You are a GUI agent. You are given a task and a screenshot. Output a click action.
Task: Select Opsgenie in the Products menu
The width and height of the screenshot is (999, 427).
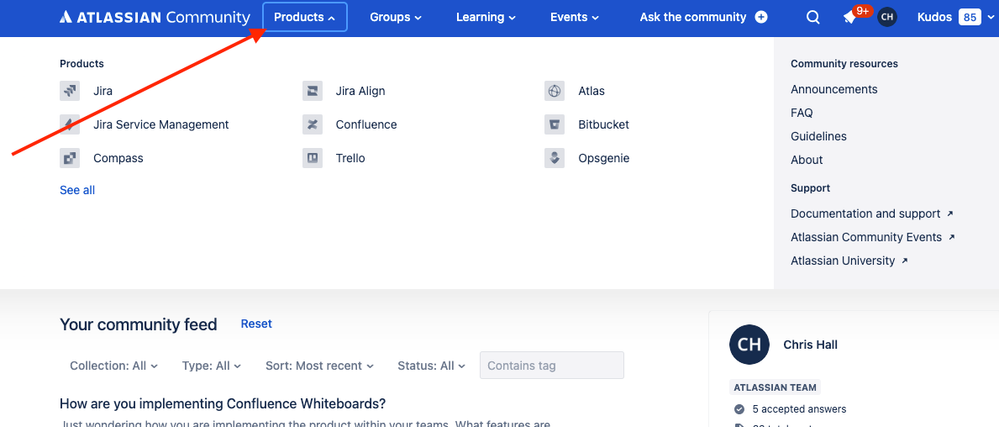604,158
